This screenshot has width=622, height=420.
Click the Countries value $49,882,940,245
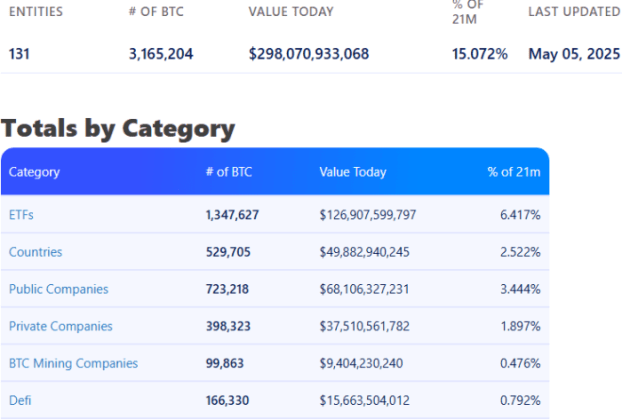[x=364, y=252]
